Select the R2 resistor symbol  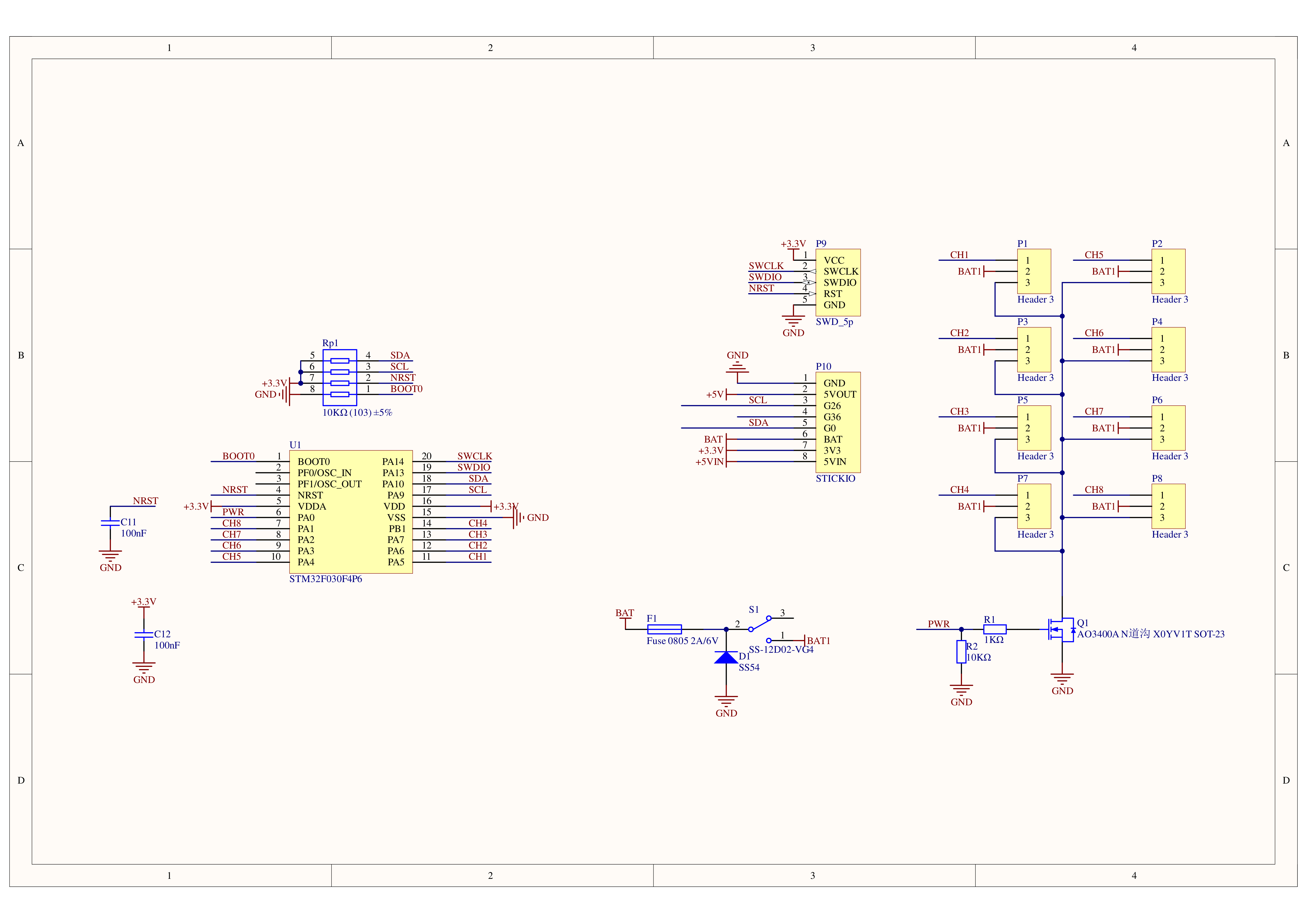[961, 652]
